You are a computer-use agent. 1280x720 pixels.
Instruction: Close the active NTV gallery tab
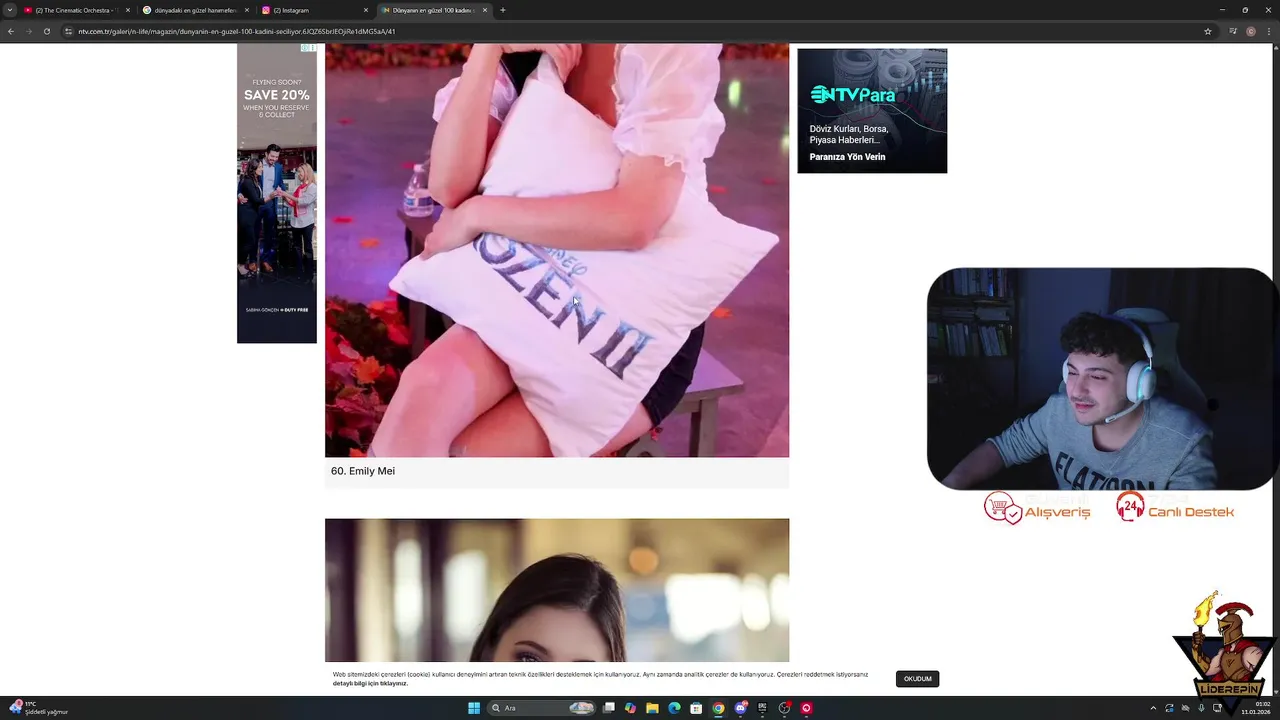(x=485, y=10)
